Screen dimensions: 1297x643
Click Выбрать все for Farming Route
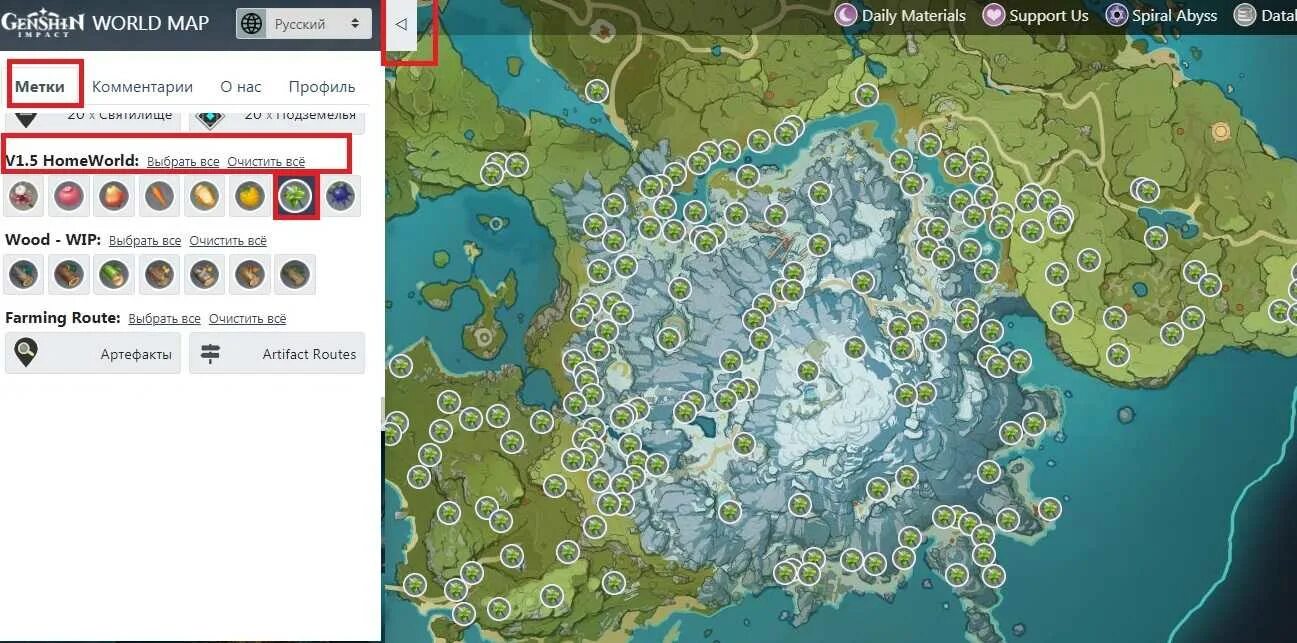[164, 318]
